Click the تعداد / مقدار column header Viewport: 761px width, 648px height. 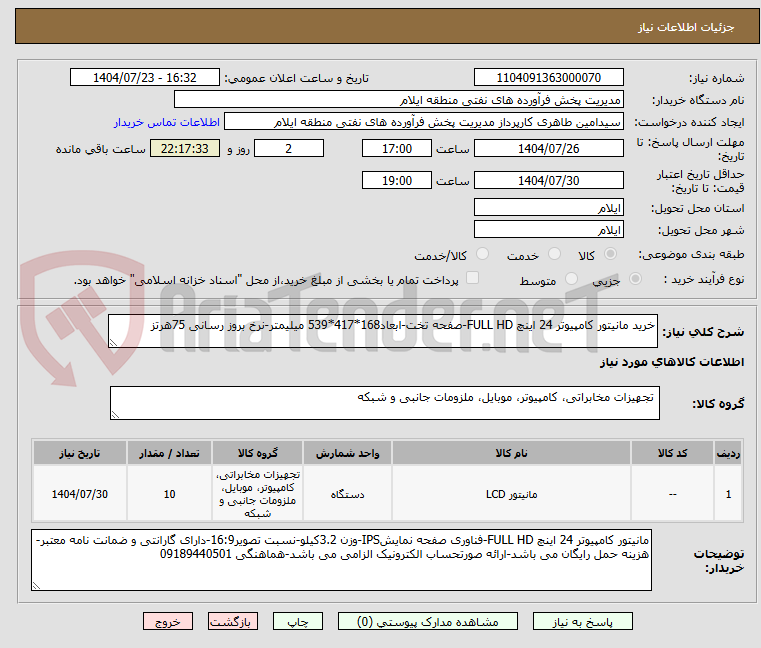point(169,453)
